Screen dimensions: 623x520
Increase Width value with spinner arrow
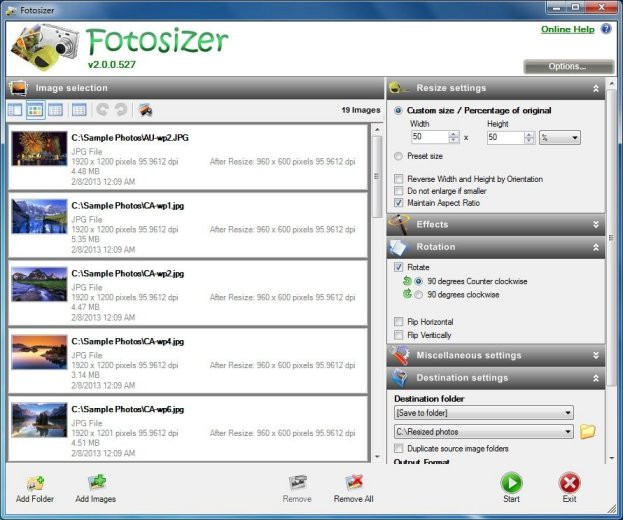pos(453,134)
